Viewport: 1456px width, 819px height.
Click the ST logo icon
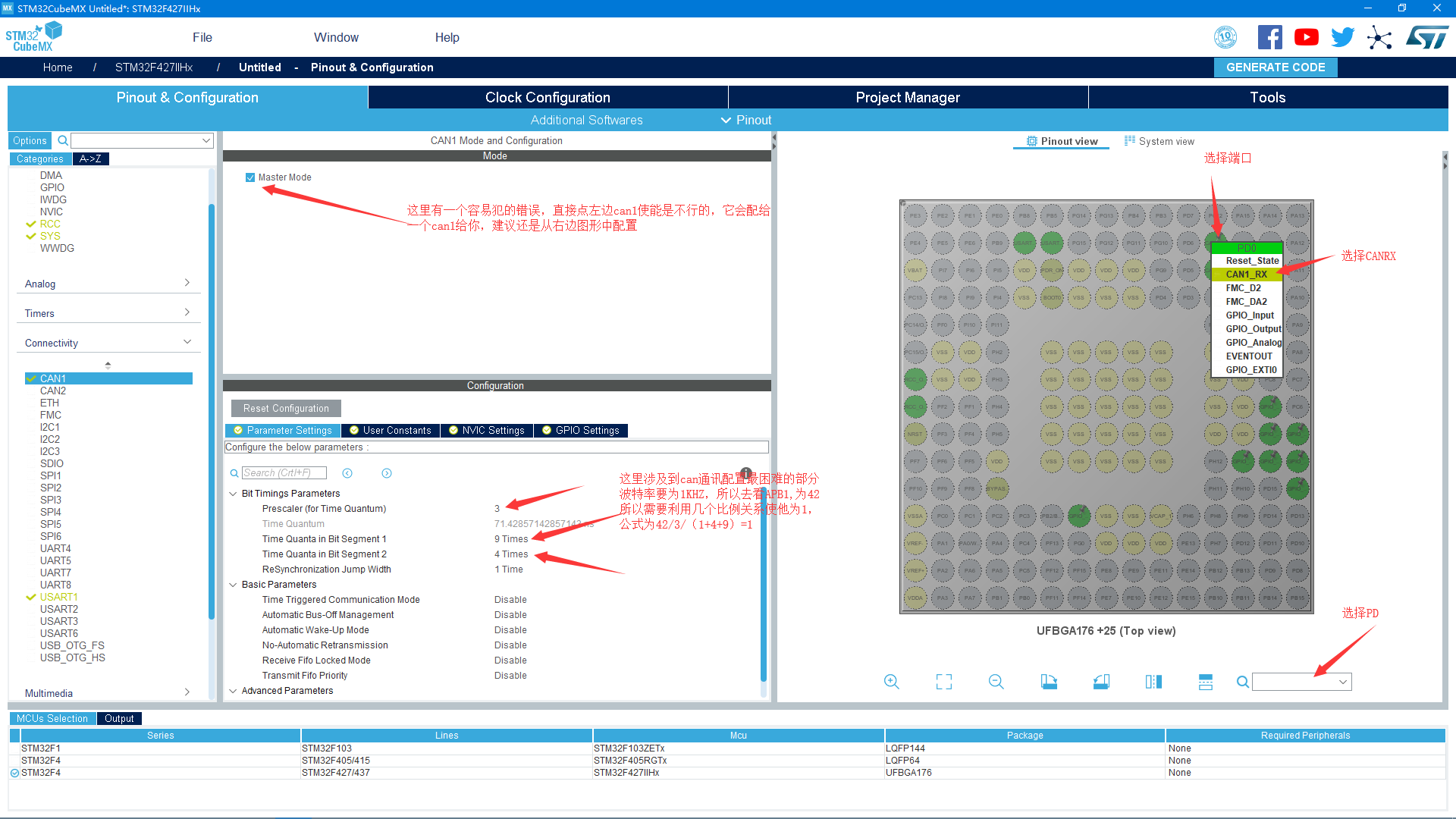click(x=1427, y=37)
